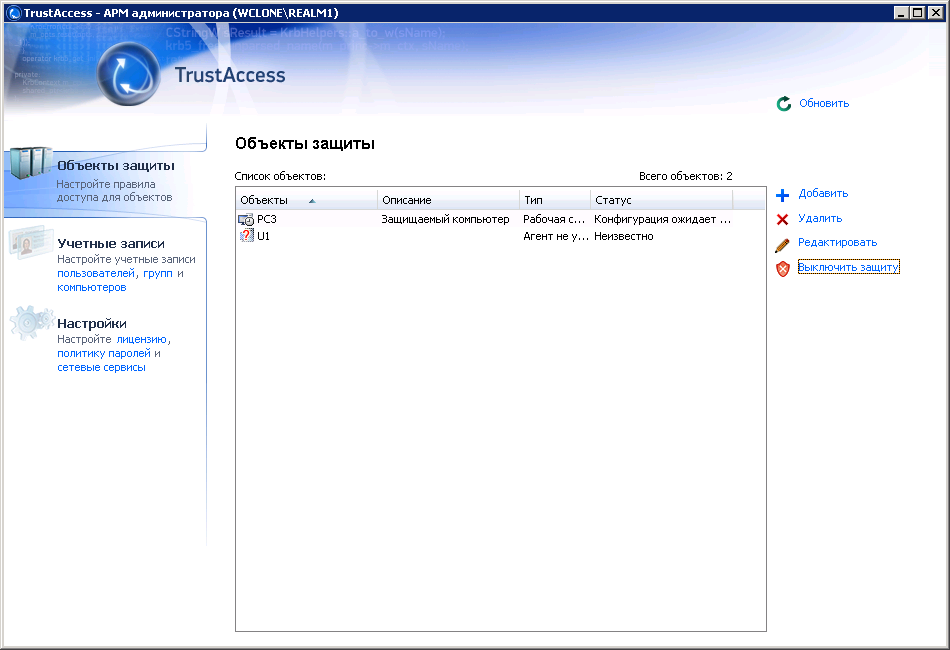Open the Объекты защиты section
Viewport: 950px width, 650px height.
click(116, 165)
